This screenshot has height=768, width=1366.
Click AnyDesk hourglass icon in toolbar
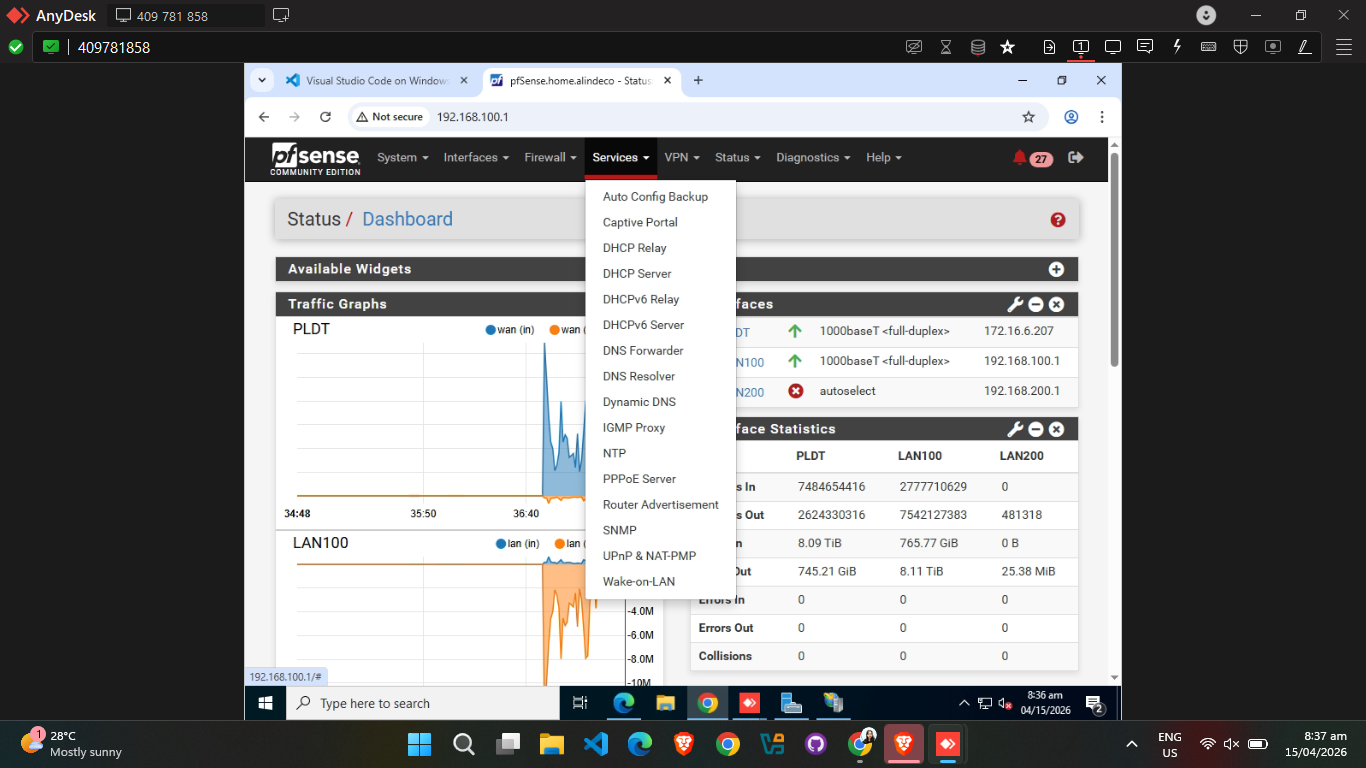tap(946, 47)
